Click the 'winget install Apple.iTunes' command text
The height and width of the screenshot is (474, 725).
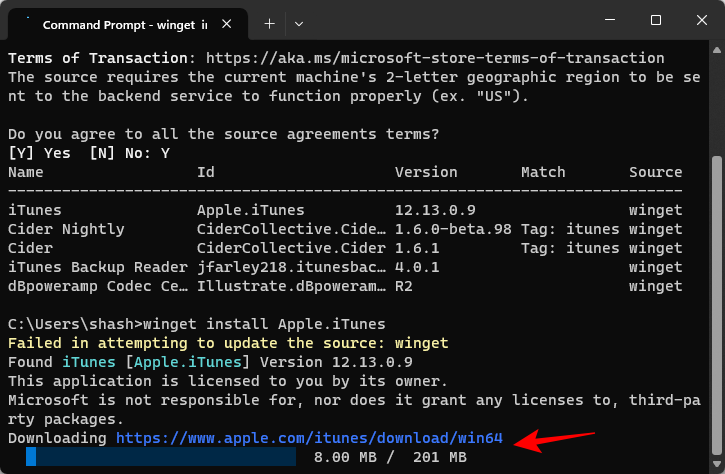coord(260,324)
